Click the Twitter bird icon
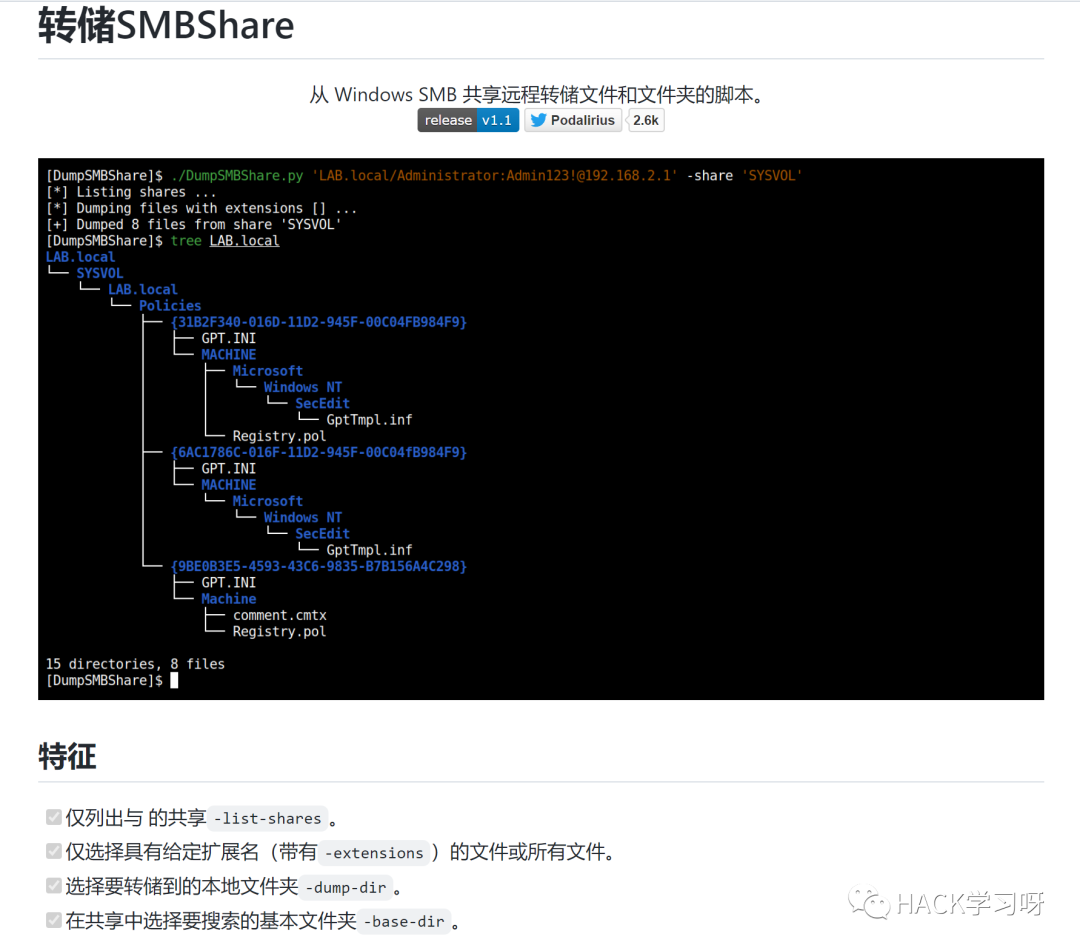Viewport: 1080px width, 951px height. pos(539,120)
